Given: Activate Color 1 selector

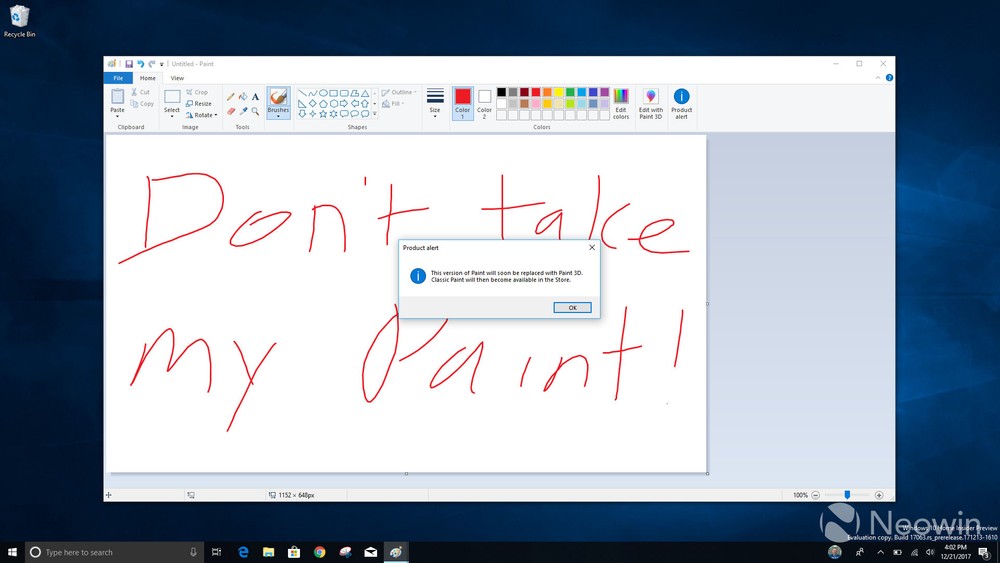Looking at the screenshot, I should pos(462,103).
